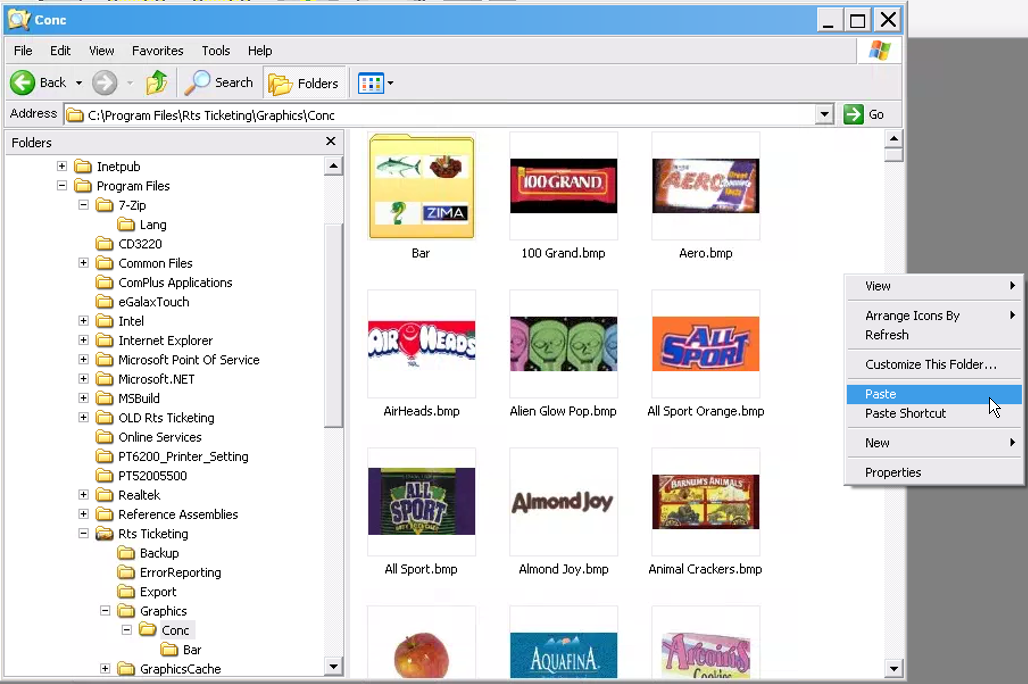Choose Refresh in context menu
The height and width of the screenshot is (684, 1028).
click(934, 334)
